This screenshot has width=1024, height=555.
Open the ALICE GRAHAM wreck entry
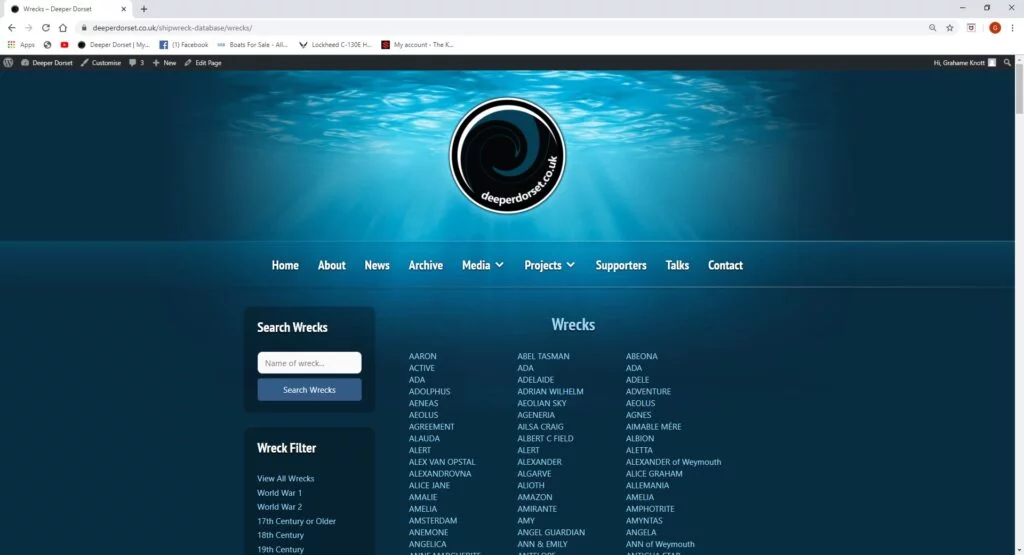click(654, 474)
